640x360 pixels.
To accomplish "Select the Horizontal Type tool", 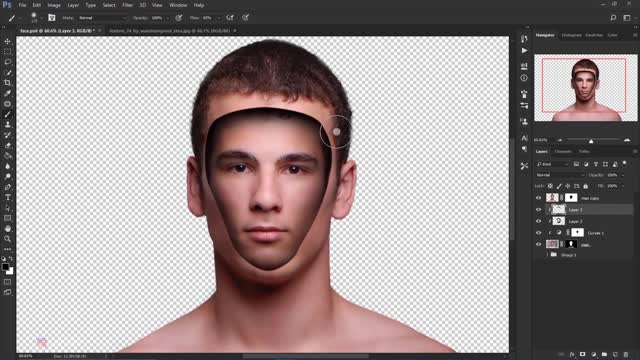I will 7,198.
